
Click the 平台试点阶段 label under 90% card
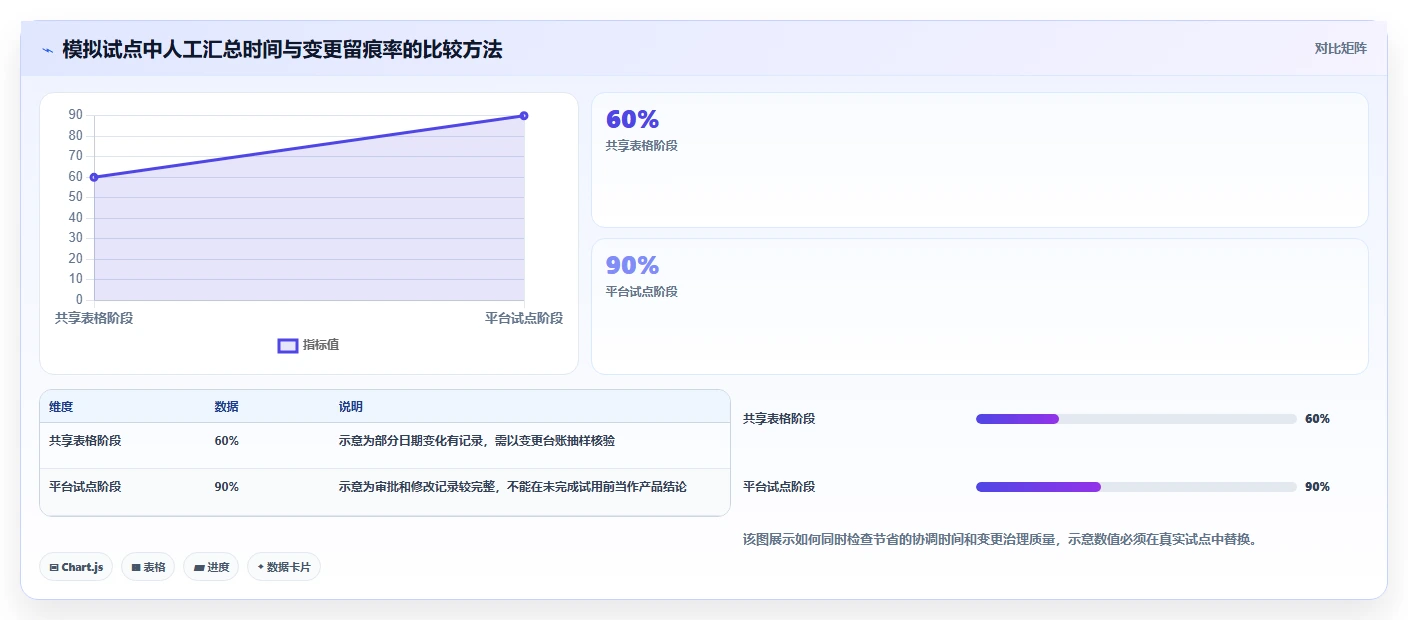(642, 292)
